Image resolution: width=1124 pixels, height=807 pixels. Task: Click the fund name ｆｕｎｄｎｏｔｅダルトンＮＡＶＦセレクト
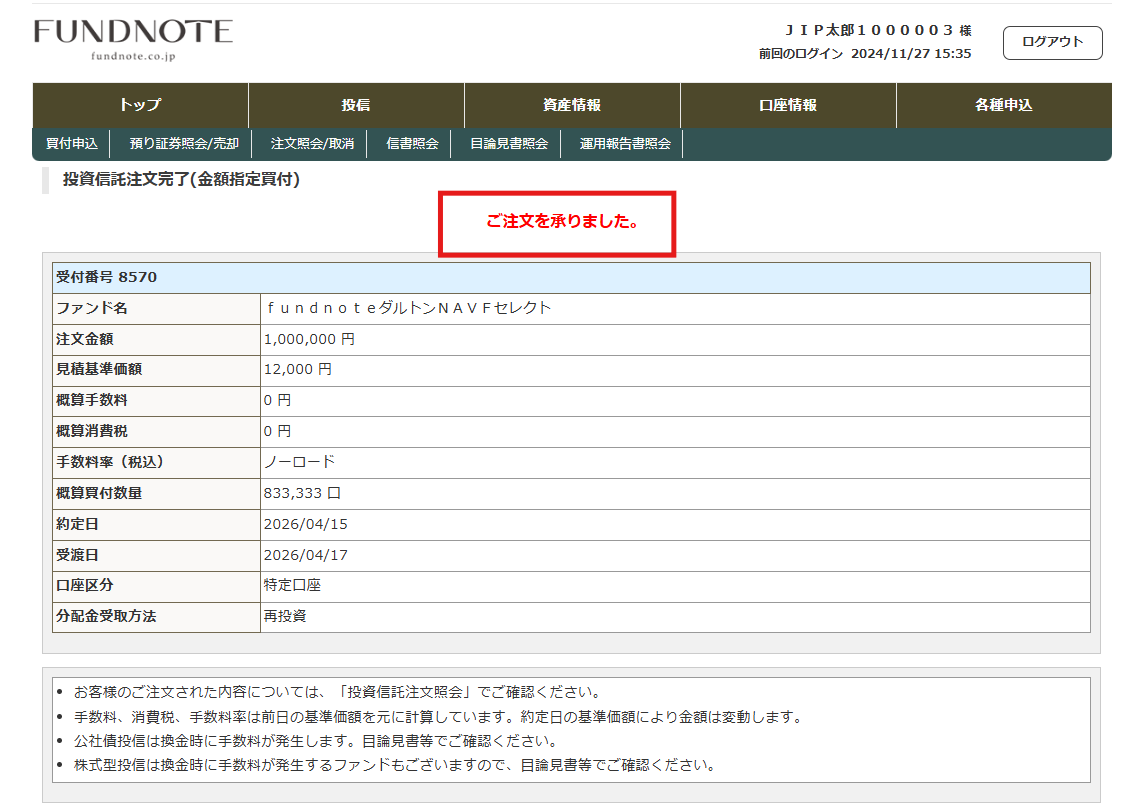(408, 308)
